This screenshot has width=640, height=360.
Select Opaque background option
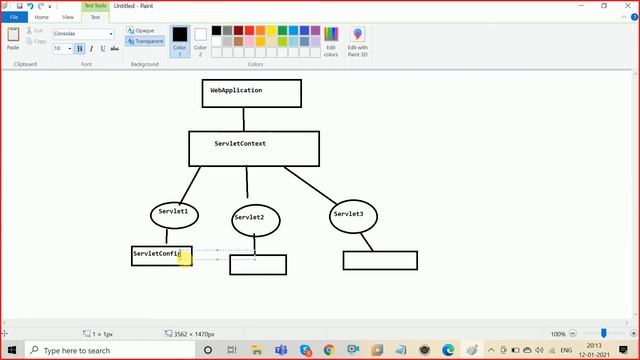point(140,31)
